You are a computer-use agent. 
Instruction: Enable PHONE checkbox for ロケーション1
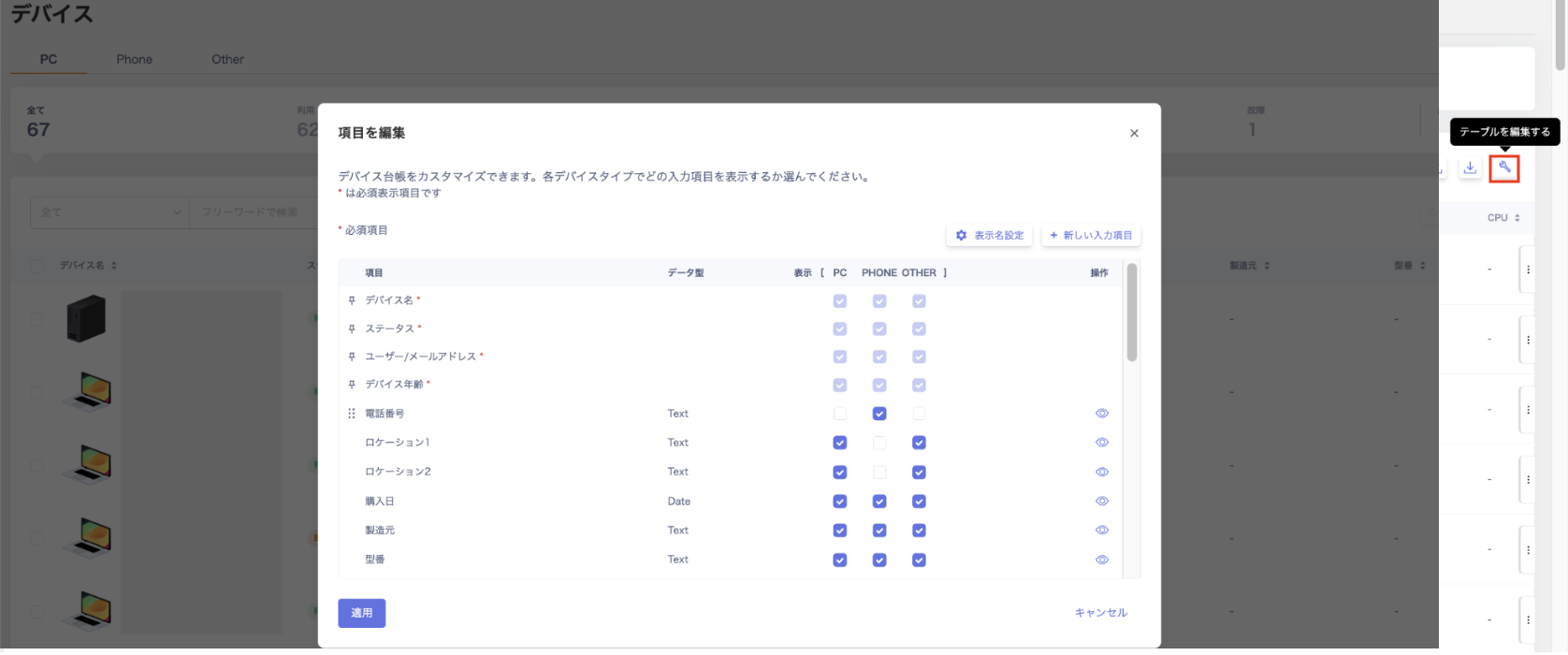879,443
